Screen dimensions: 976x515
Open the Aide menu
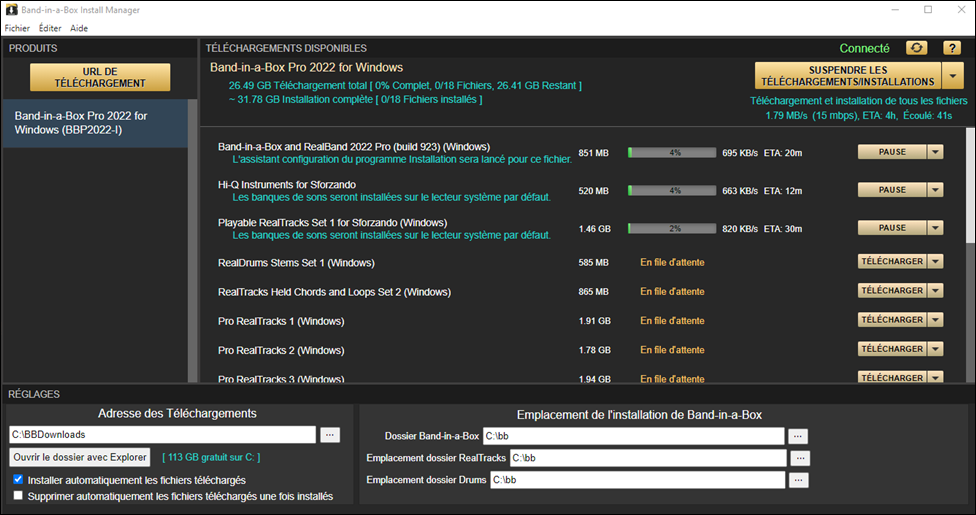coord(79,28)
